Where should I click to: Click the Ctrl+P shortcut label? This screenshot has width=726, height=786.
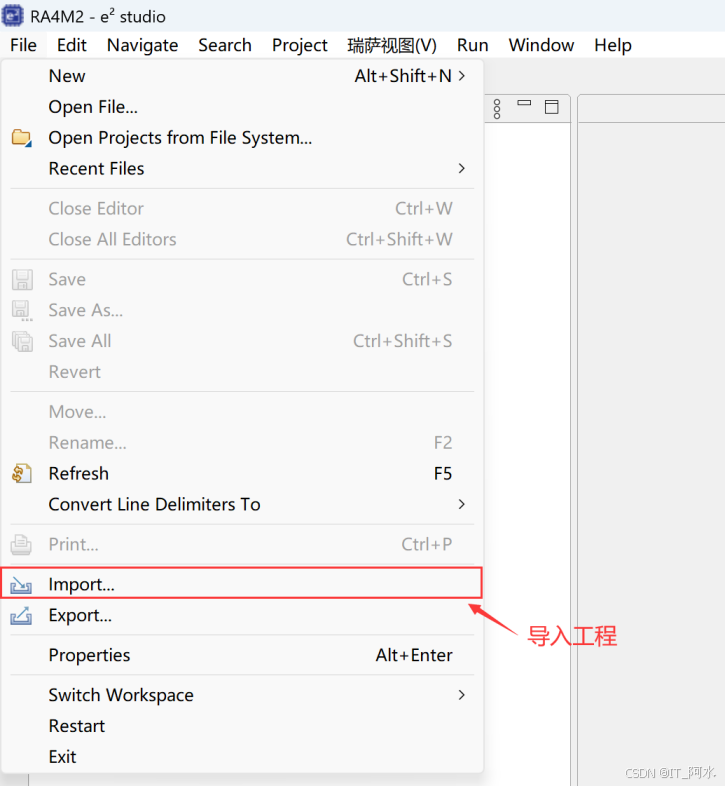click(427, 544)
